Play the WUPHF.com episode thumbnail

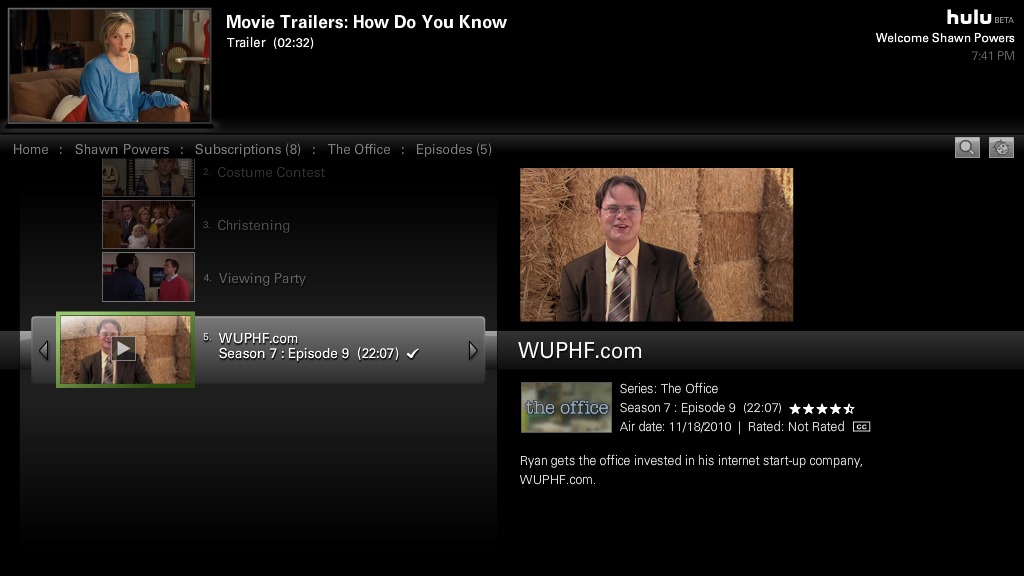click(125, 350)
